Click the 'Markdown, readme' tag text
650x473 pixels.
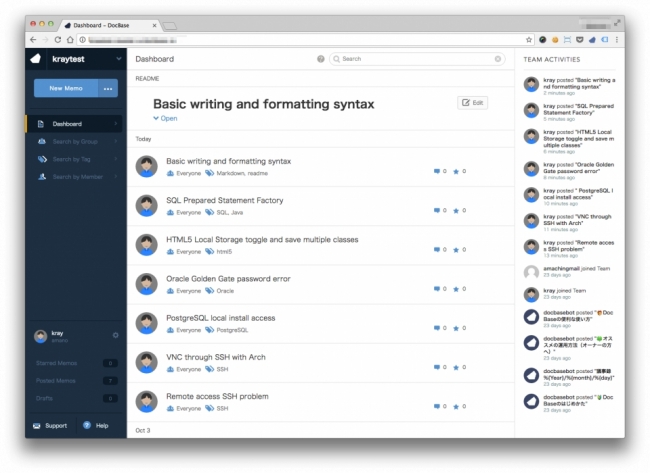pos(242,173)
